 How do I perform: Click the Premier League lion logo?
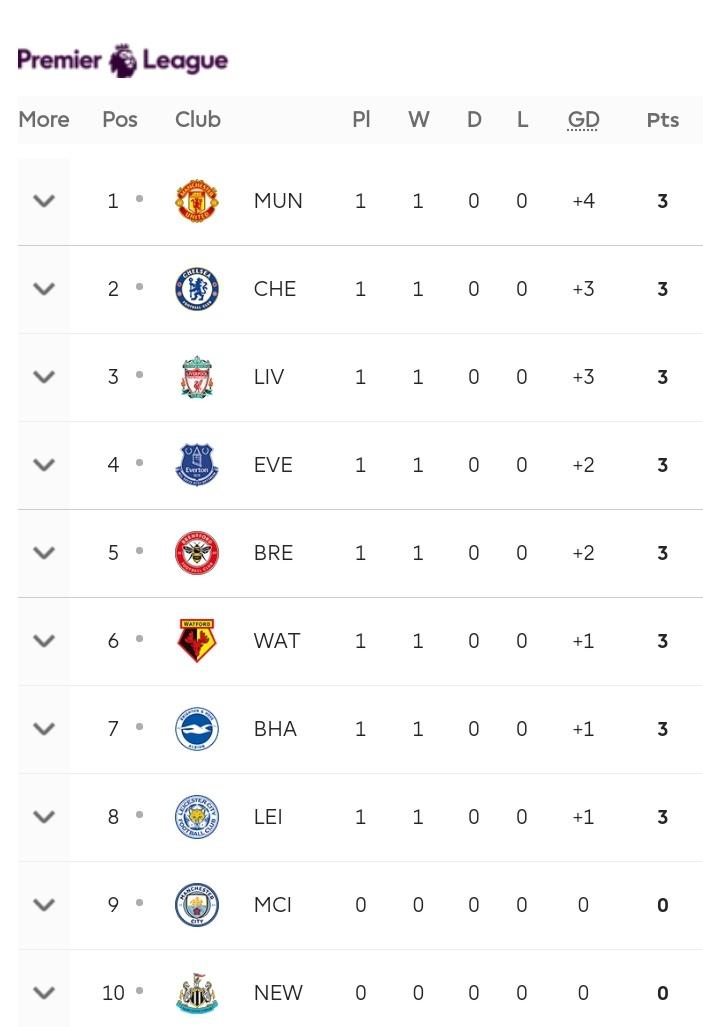coord(123,60)
